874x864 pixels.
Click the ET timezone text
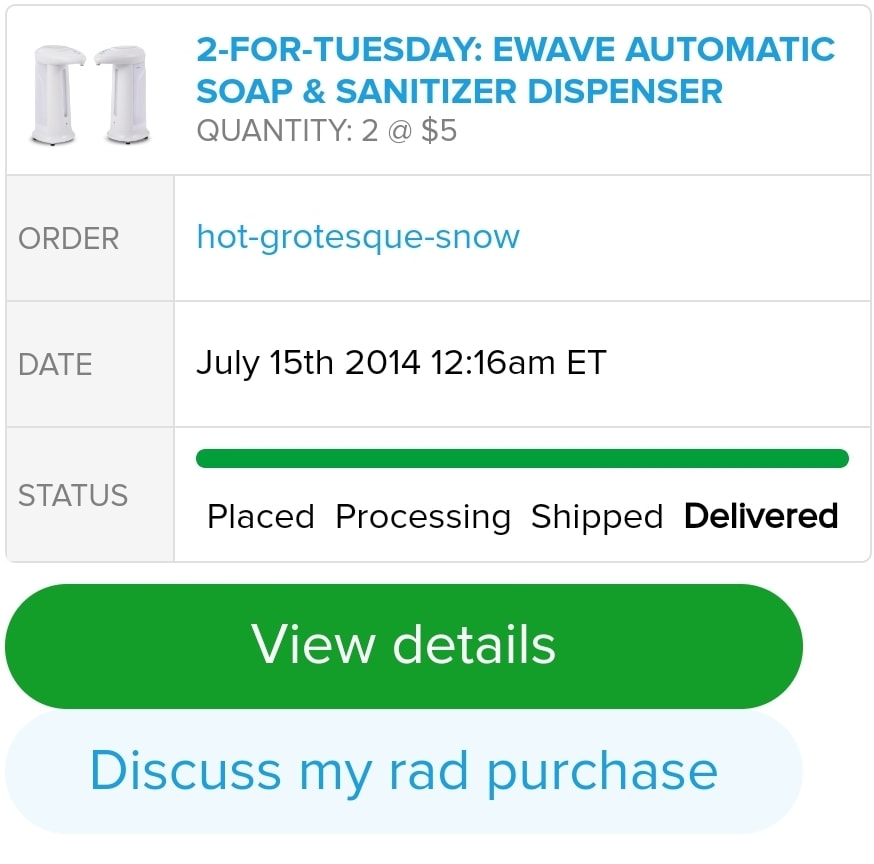point(586,362)
